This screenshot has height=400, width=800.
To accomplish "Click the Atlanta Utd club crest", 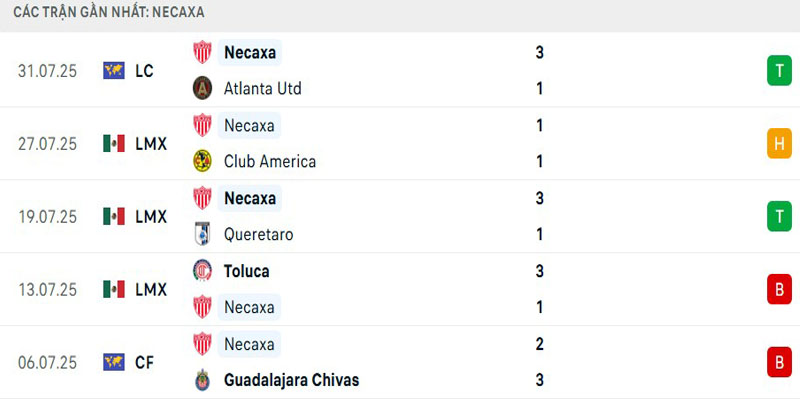I will [x=202, y=88].
